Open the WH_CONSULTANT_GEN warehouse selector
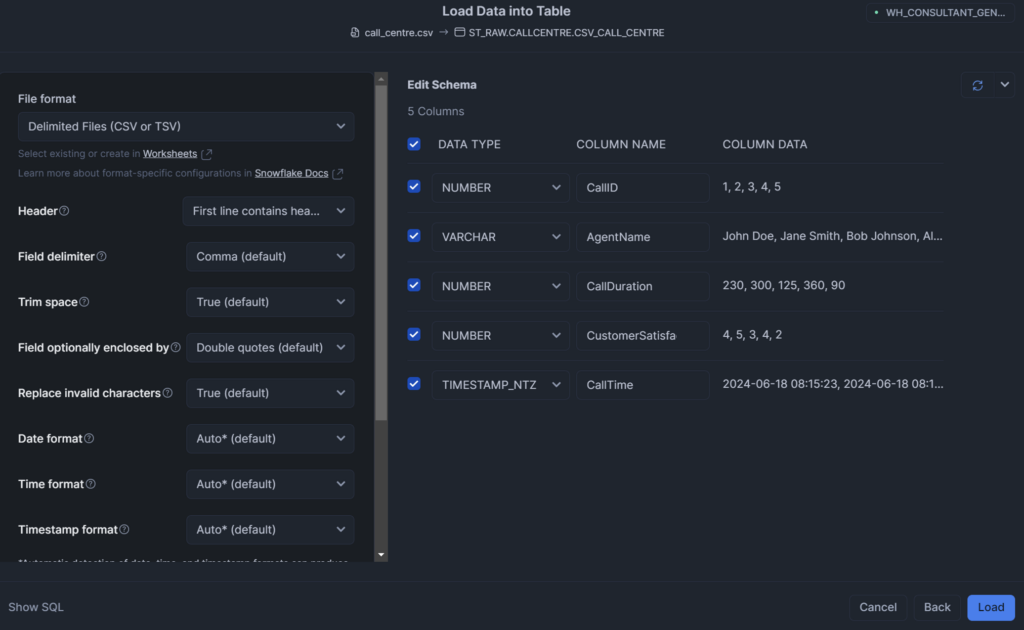Screen dimensions: 1024x630 click(938, 12)
